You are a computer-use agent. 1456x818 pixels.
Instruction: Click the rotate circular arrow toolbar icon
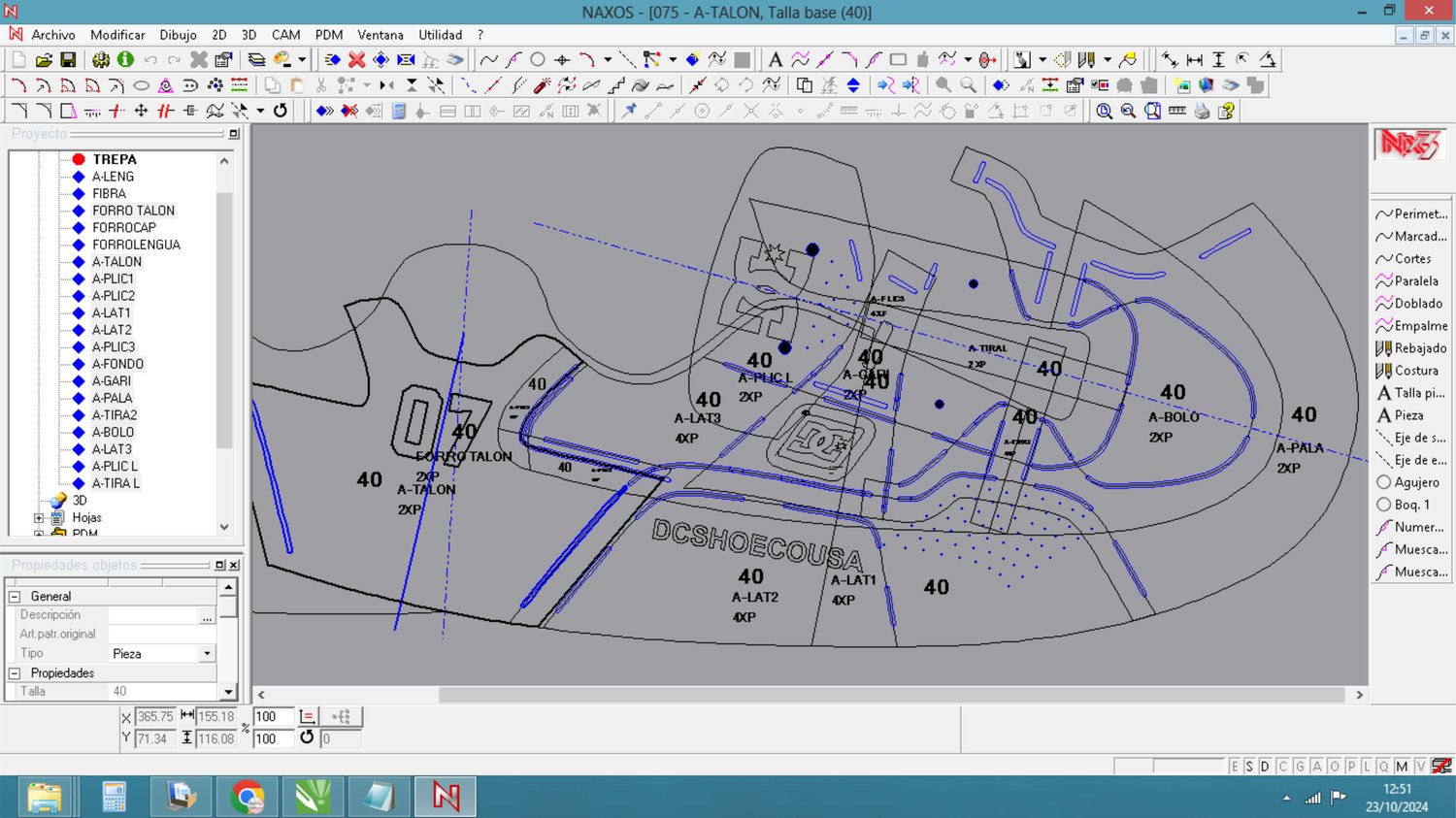pos(281,111)
